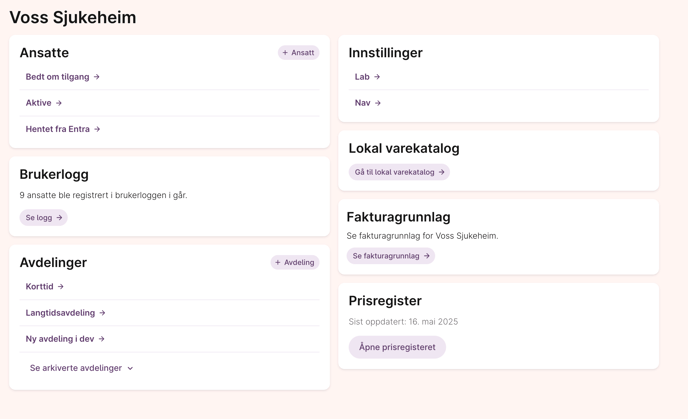Click the arrow icon next to Bedt om tilgang
The image size is (688, 419).
click(x=97, y=77)
